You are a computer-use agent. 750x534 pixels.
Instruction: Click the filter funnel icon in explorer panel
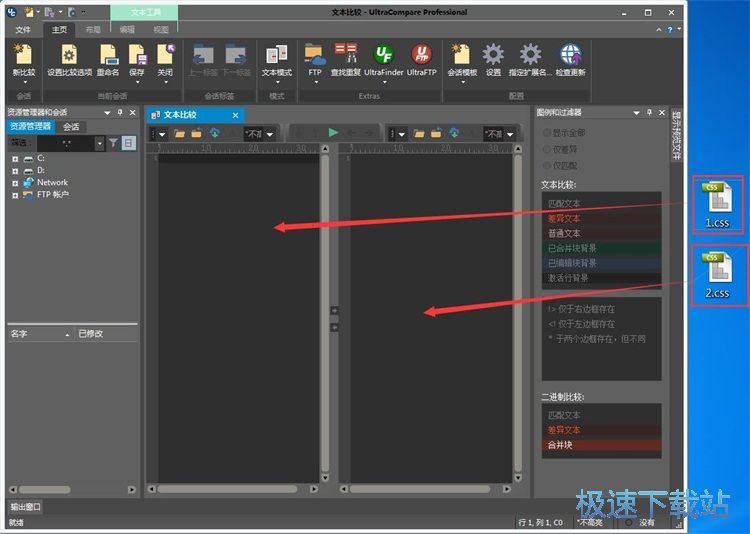click(113, 144)
